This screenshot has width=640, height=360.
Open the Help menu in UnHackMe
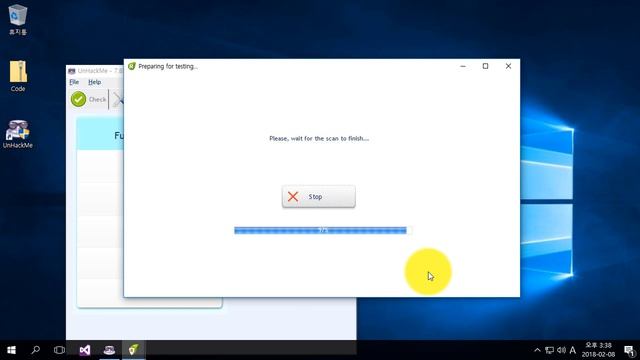(x=95, y=82)
